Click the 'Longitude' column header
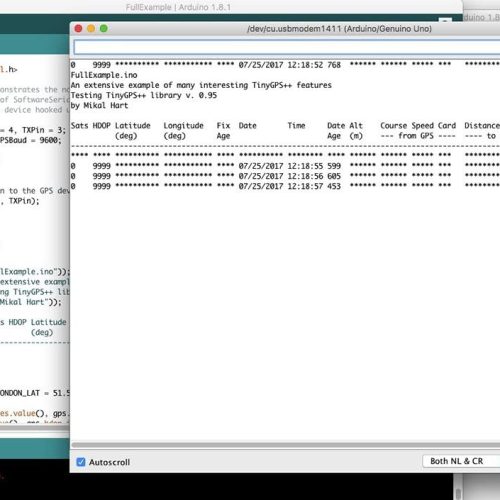The height and width of the screenshot is (500, 500). point(183,126)
